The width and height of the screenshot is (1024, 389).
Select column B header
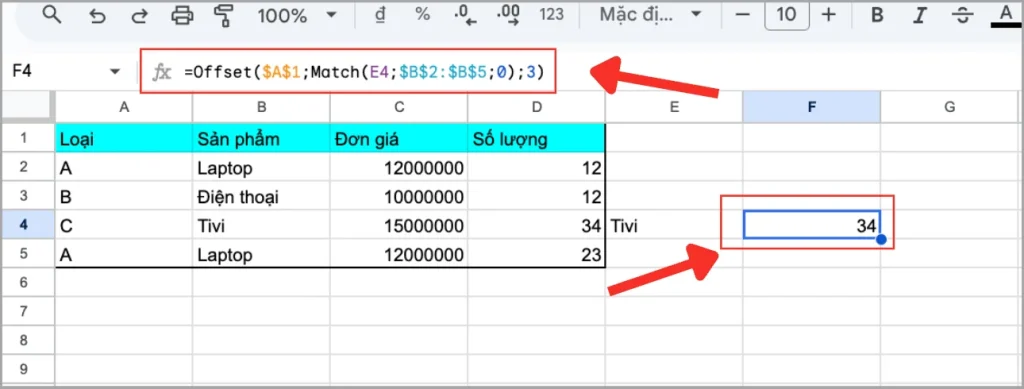[261, 107]
